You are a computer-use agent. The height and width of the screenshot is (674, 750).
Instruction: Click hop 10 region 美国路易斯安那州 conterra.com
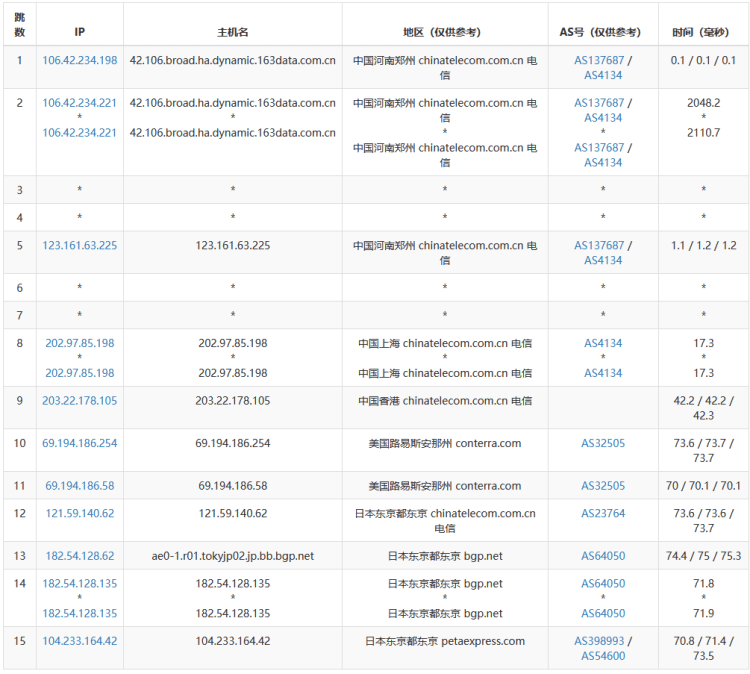[x=445, y=443]
